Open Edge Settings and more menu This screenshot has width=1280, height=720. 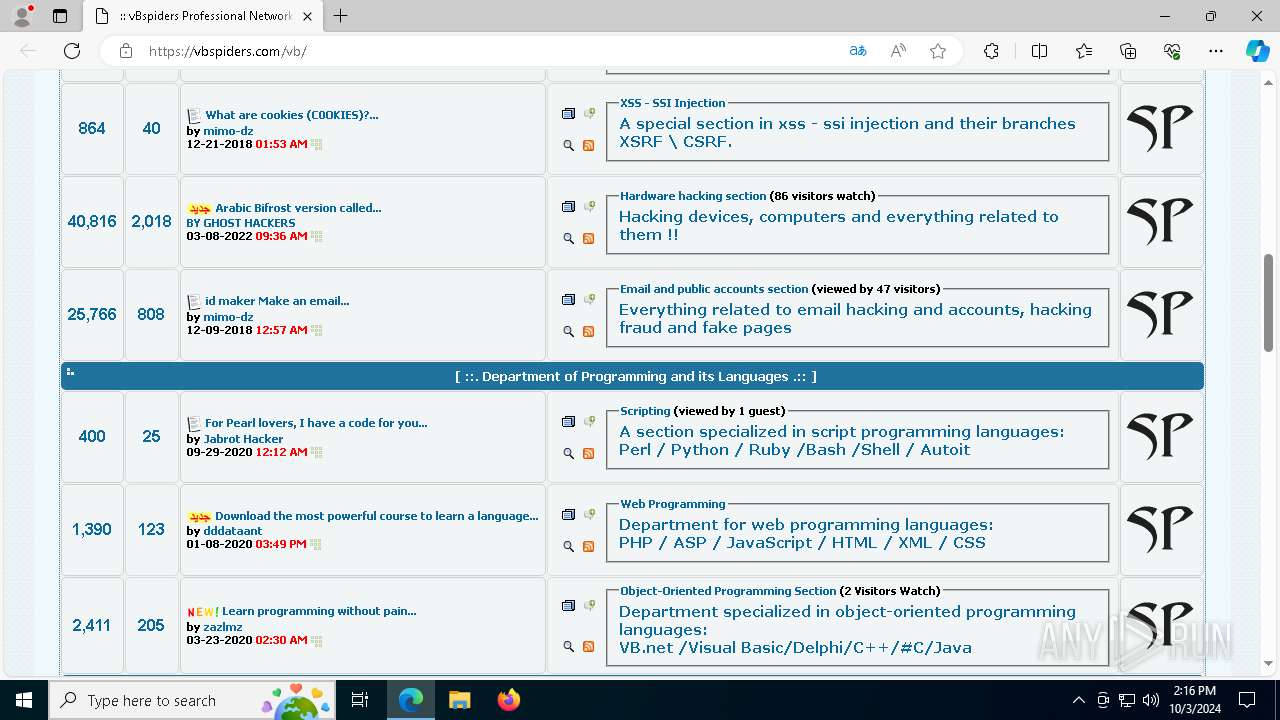[x=1216, y=51]
